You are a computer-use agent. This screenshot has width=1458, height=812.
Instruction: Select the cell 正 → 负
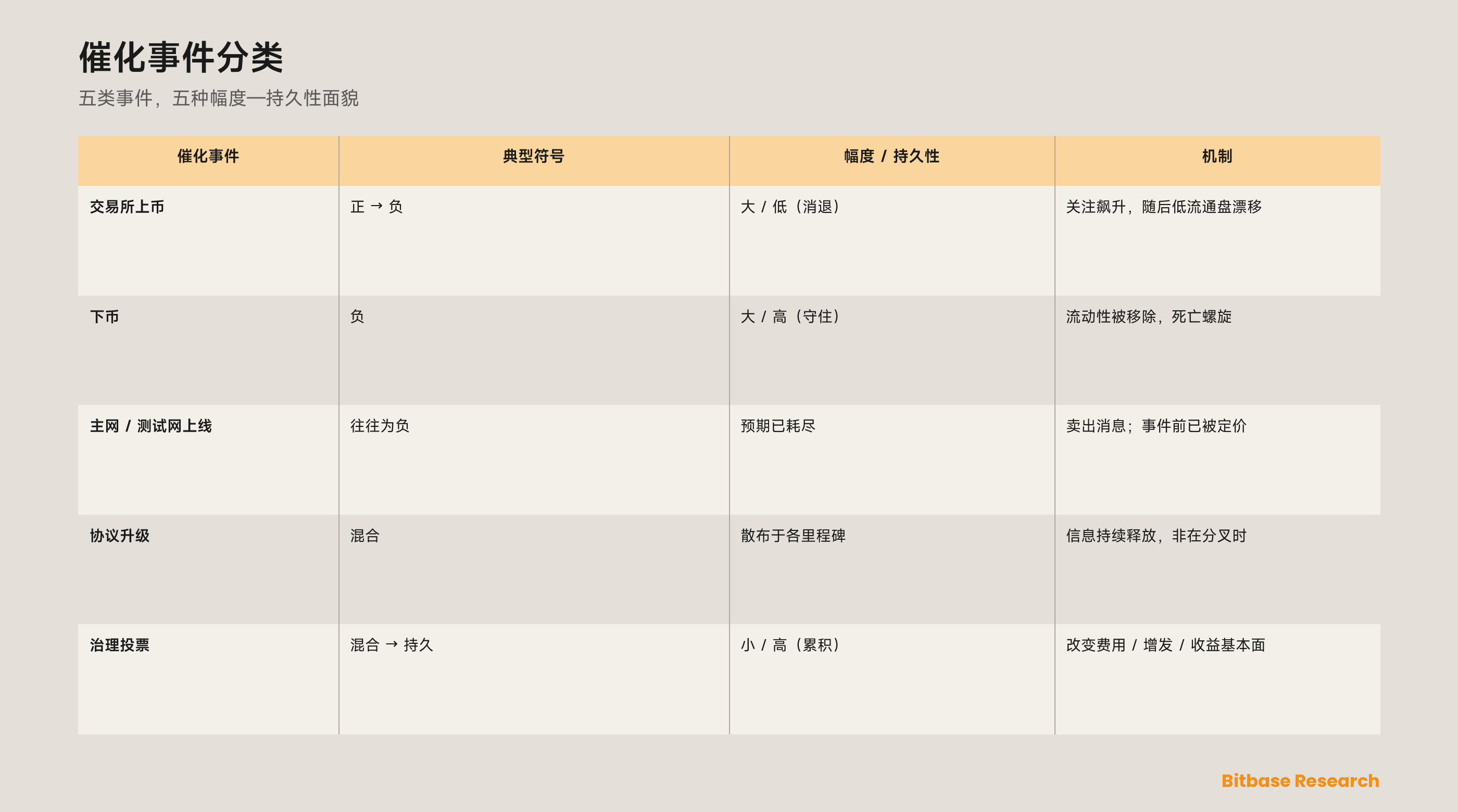tap(376, 207)
